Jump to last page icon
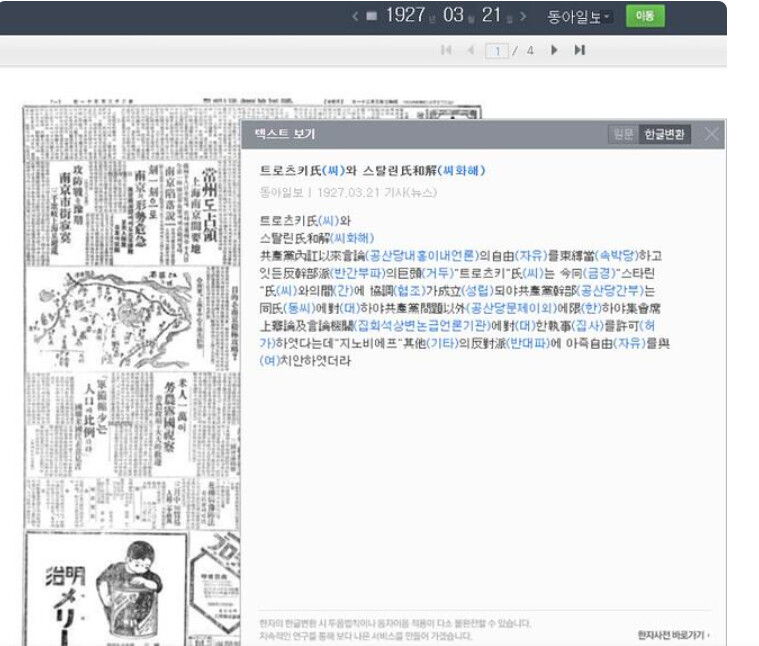This screenshot has height=646, width=759. coord(579,50)
